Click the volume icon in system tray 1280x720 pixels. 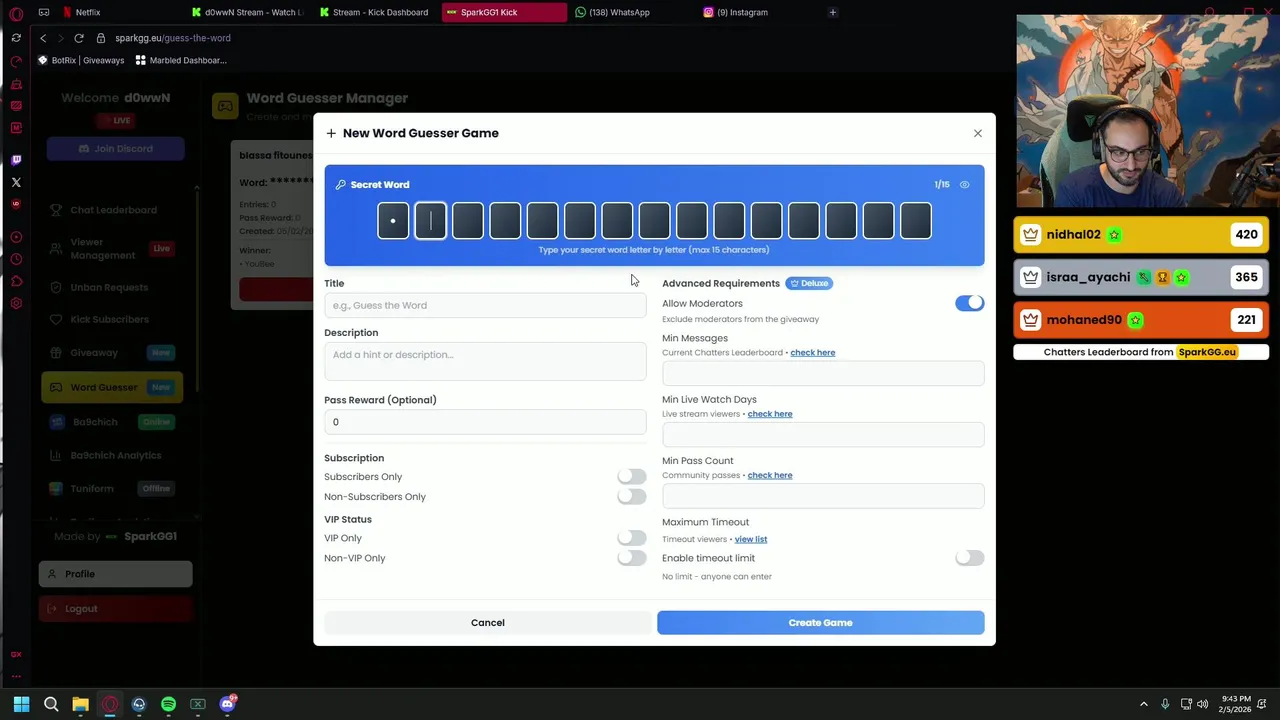pyautogui.click(x=1202, y=704)
